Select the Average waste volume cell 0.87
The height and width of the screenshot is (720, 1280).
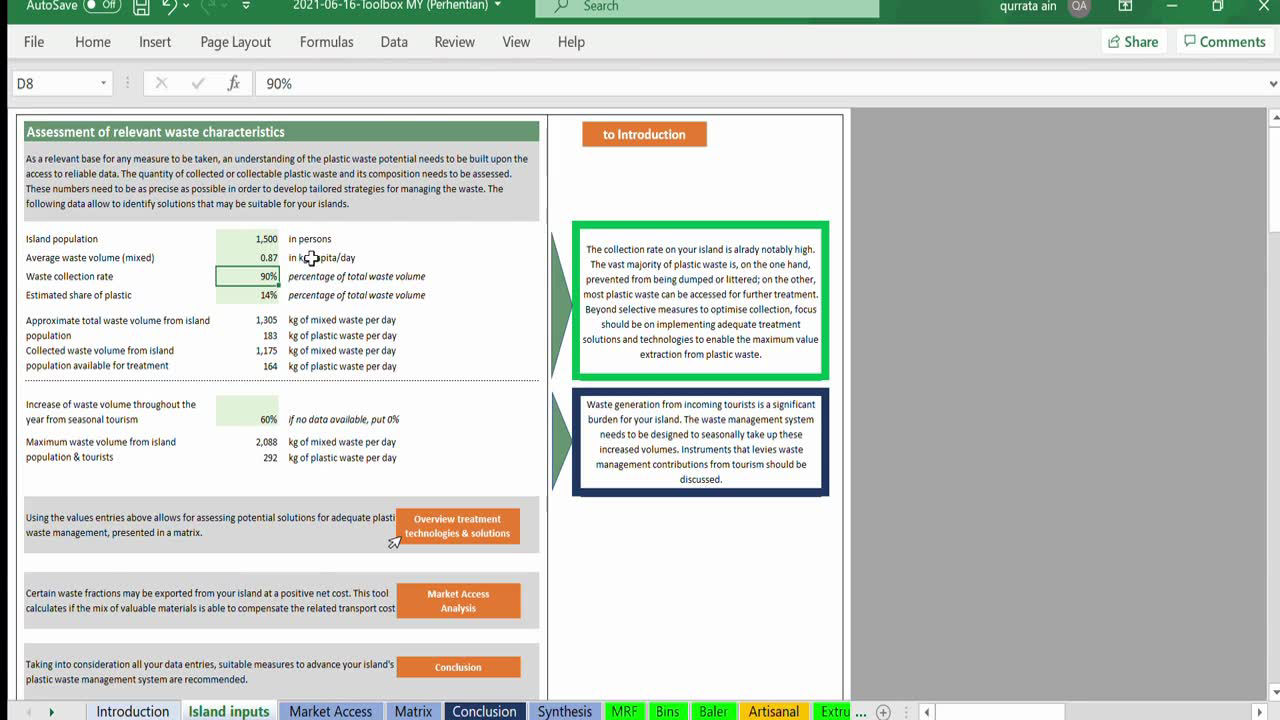247,258
